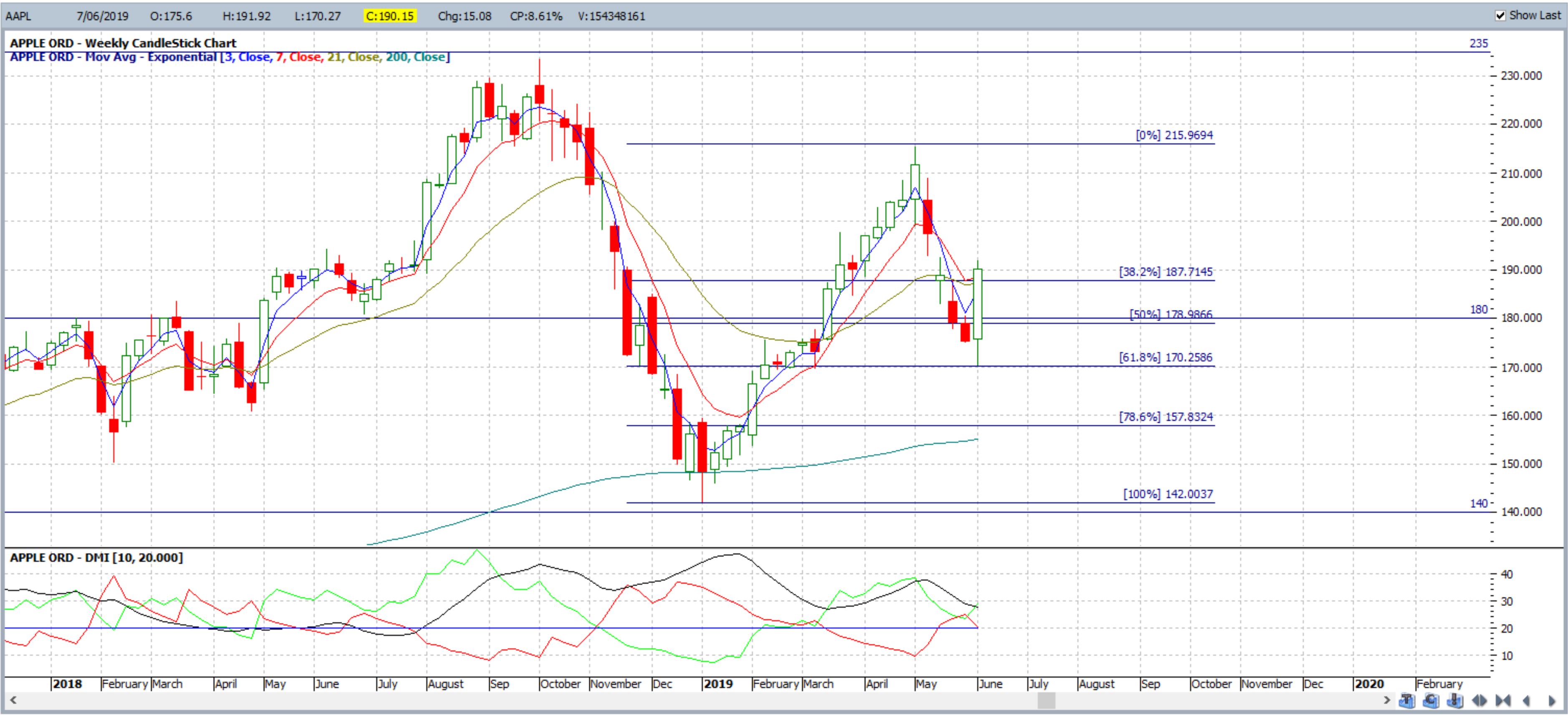This screenshot has height=716, width=1568.
Task: Click the outward double-arrow expand time icon
Action: pyautogui.click(x=1479, y=701)
